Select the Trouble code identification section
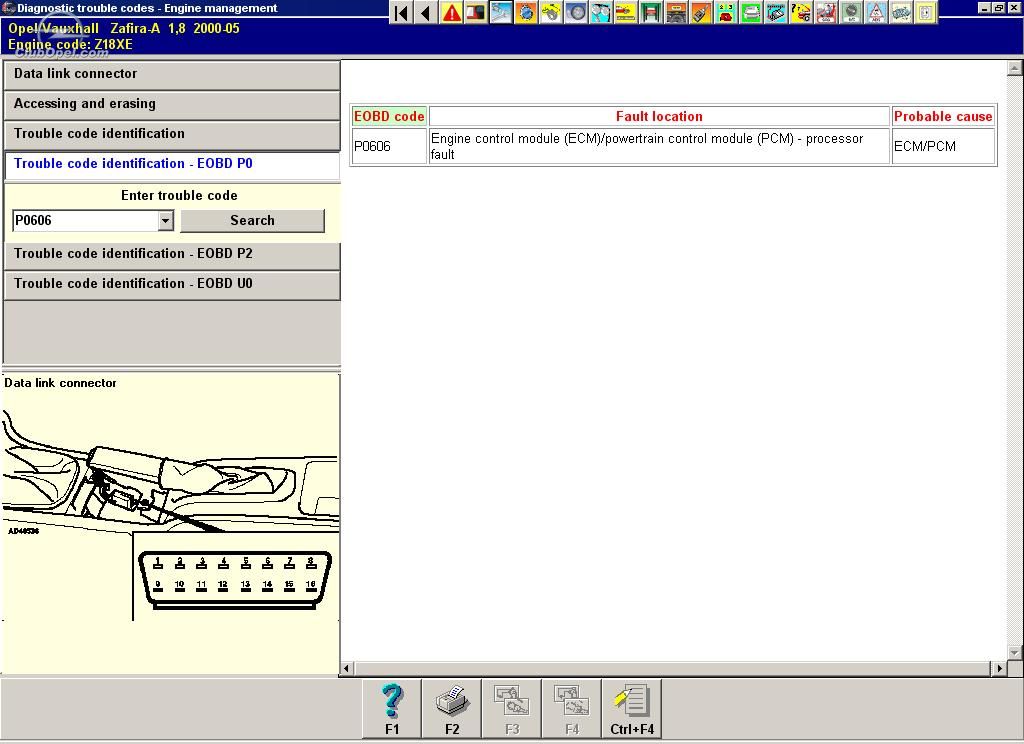This screenshot has height=744, width=1024. point(172,135)
